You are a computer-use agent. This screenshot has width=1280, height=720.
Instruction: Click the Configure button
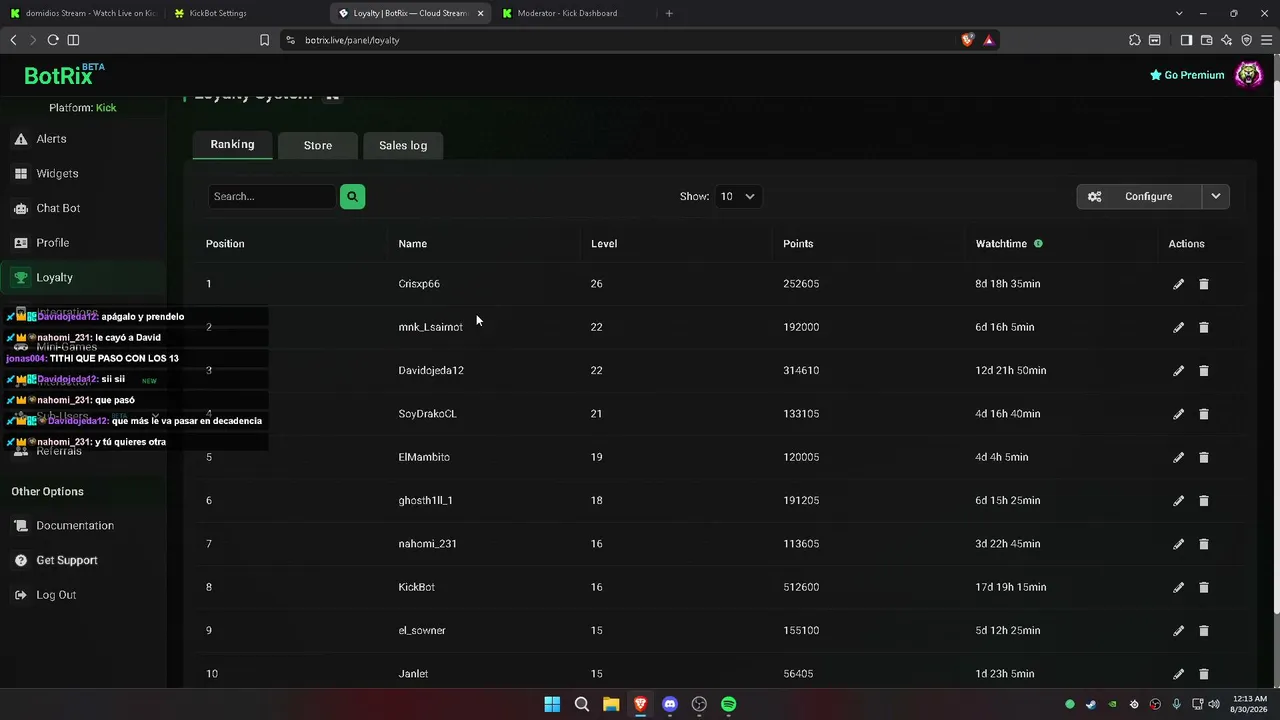coord(1140,196)
